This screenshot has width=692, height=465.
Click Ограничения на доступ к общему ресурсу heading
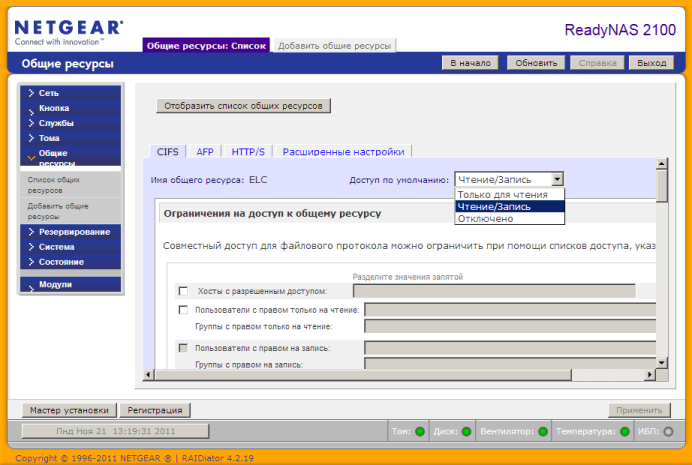[x=272, y=214]
